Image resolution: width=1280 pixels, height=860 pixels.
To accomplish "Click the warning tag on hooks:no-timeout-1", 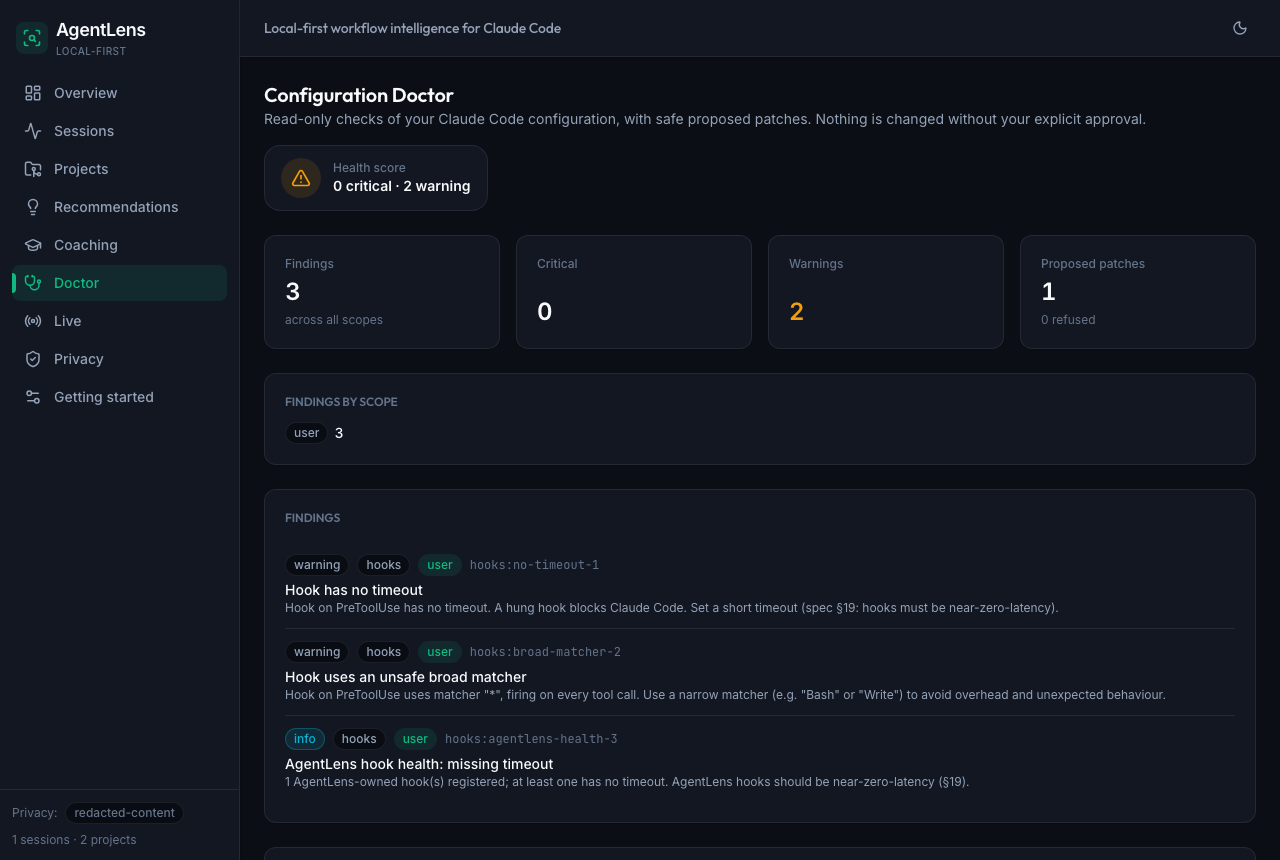I will pos(317,565).
